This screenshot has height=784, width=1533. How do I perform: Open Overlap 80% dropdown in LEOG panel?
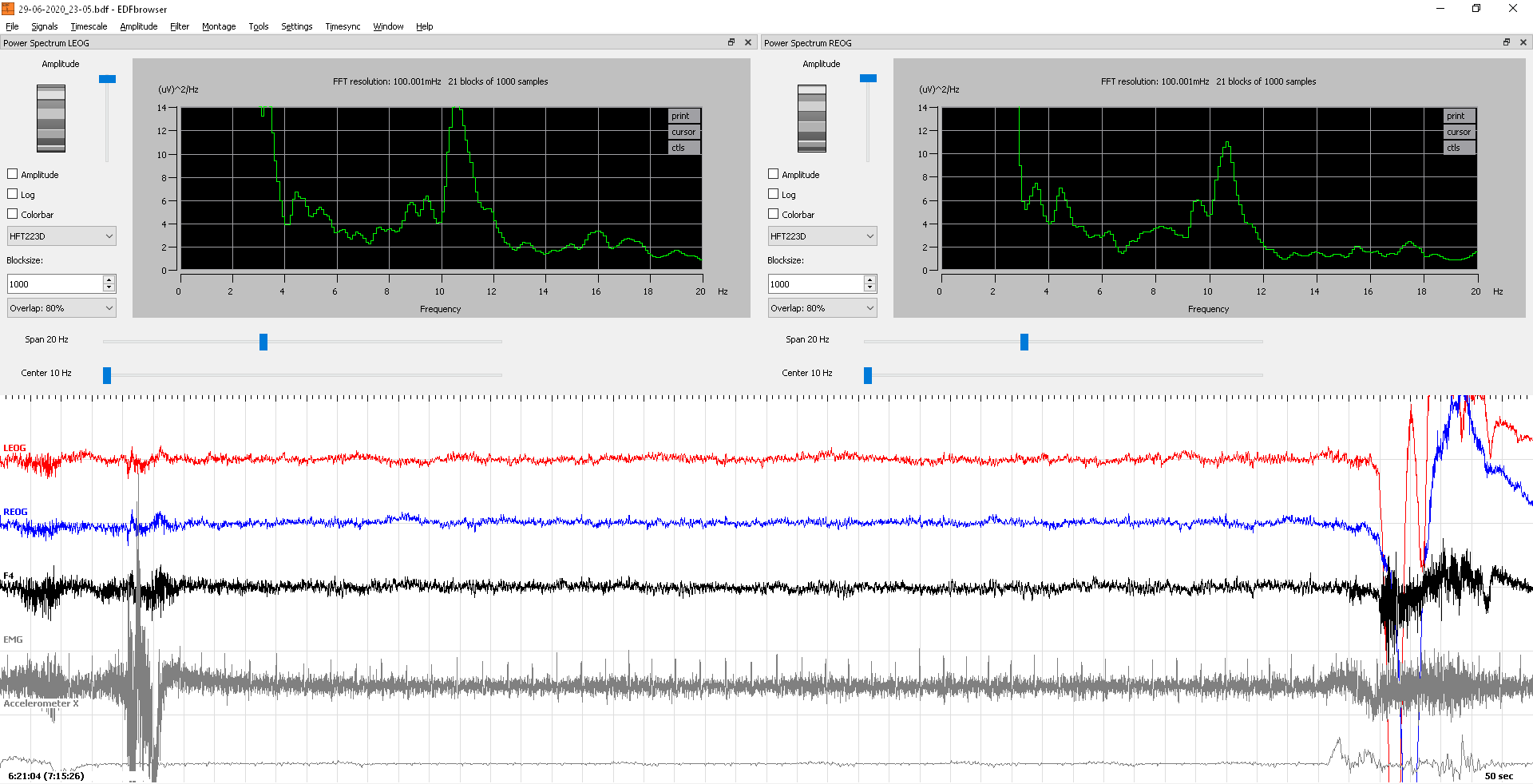point(61,308)
